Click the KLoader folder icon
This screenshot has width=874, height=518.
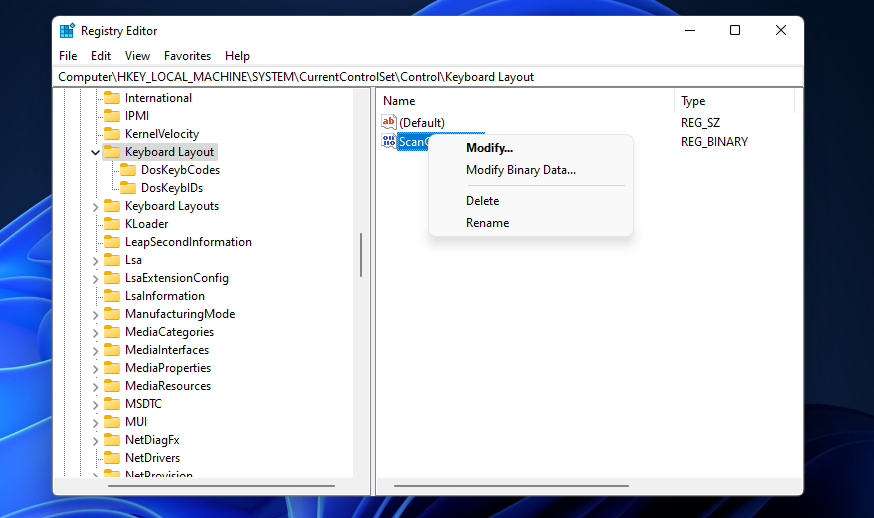coord(112,224)
